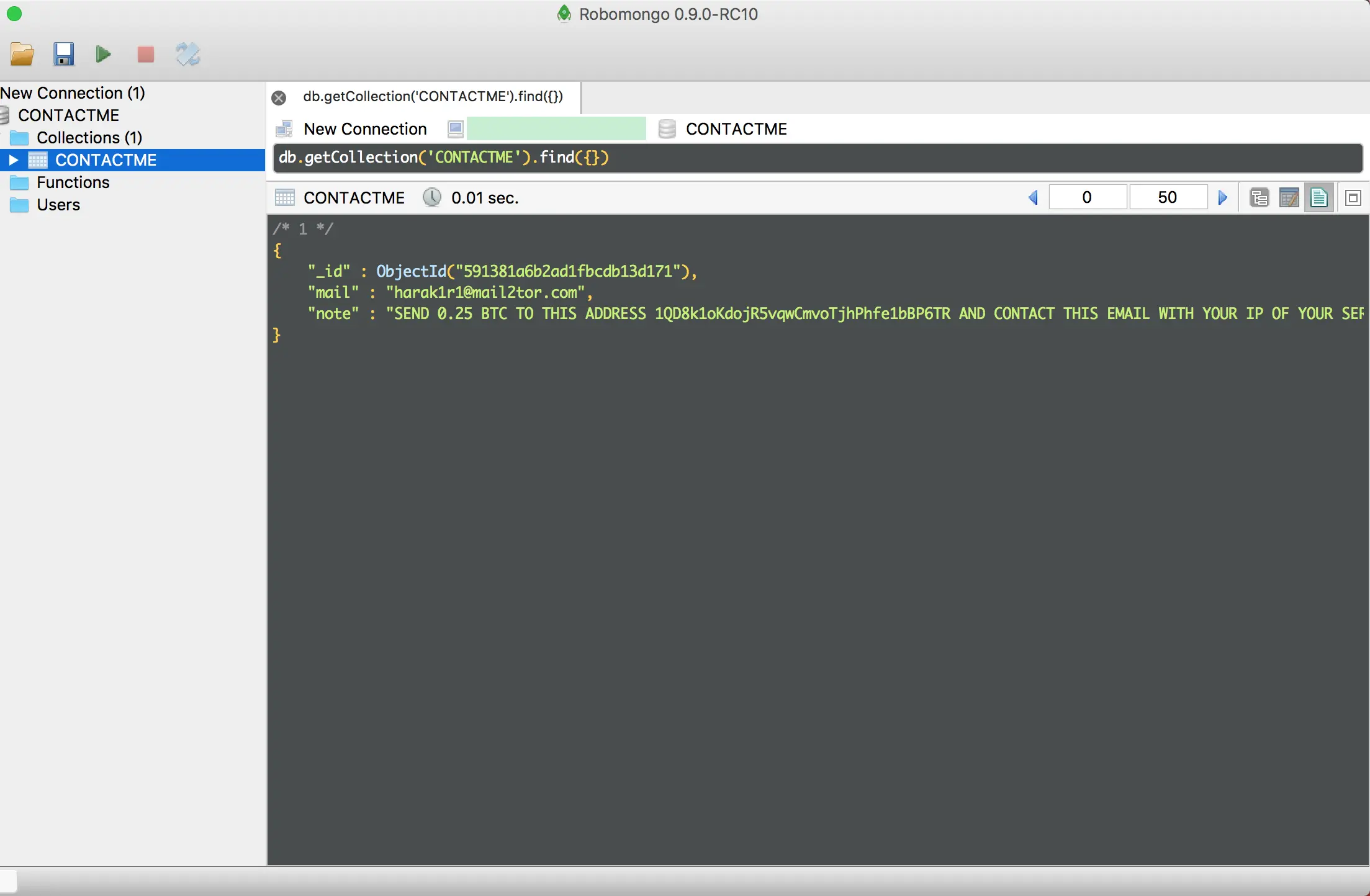Click the database cylinder icon in query header
The image size is (1370, 896).
(667, 128)
